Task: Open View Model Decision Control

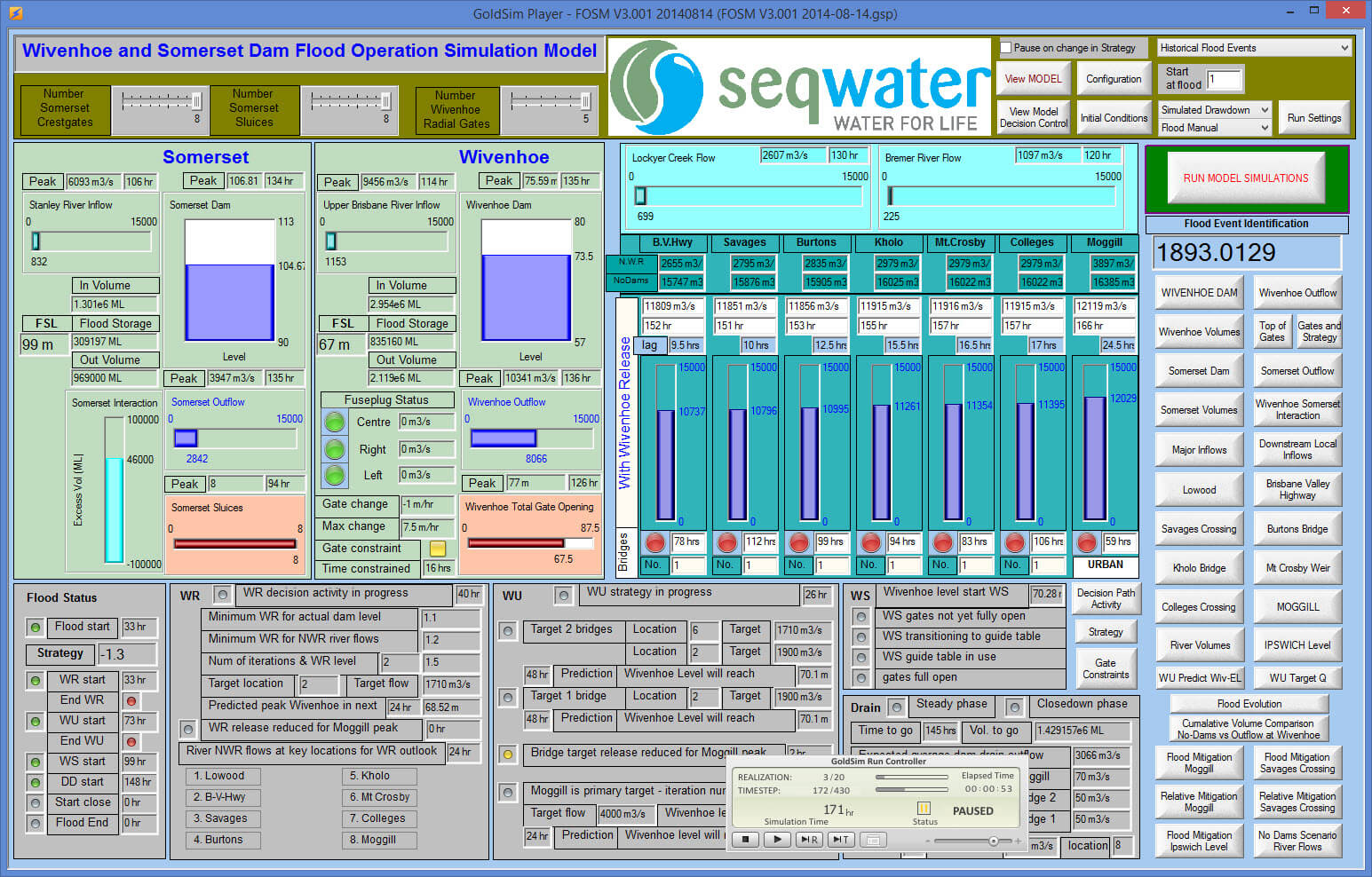Action: coord(1033,118)
